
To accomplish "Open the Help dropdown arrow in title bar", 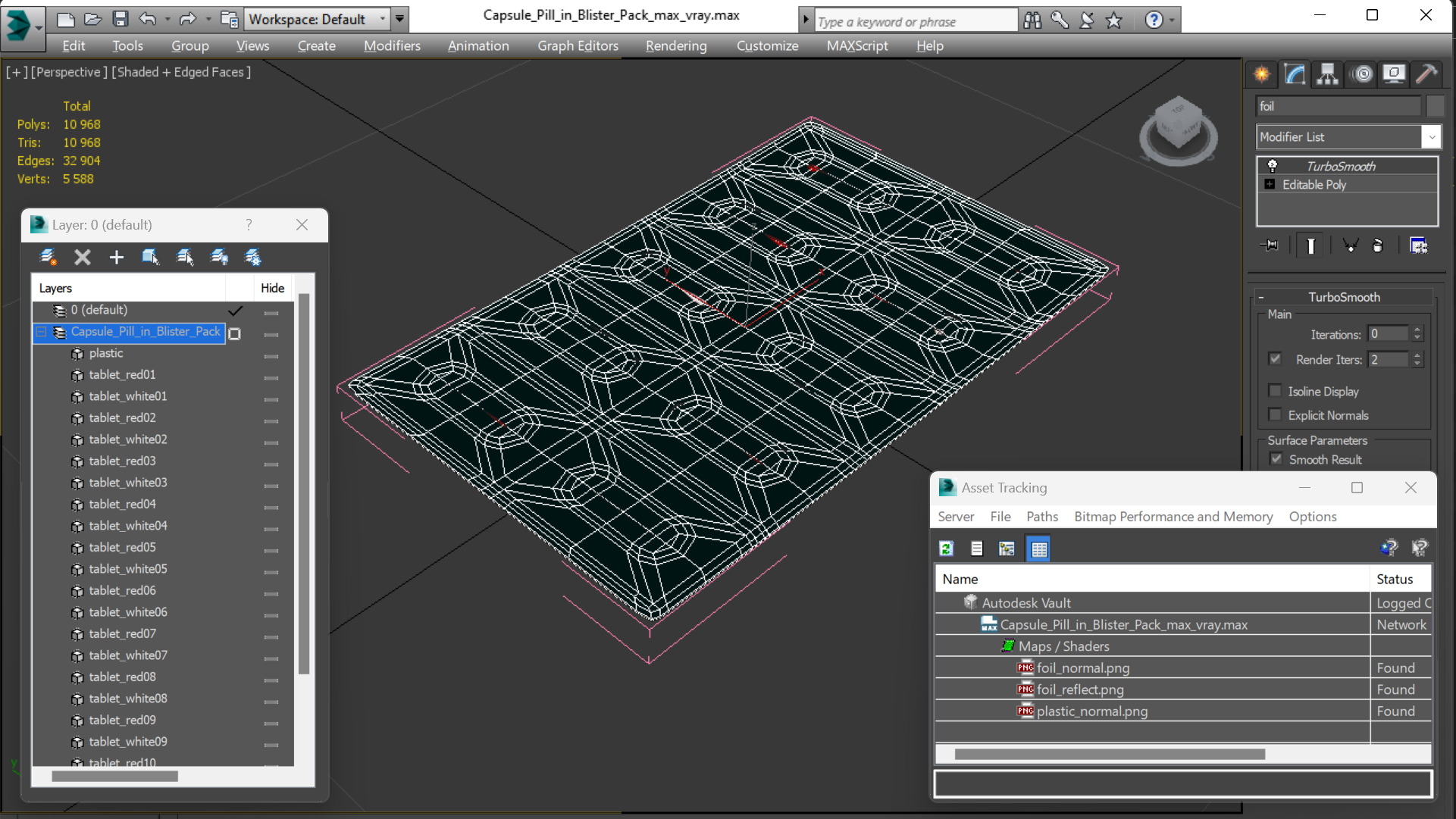I will tap(1173, 20).
